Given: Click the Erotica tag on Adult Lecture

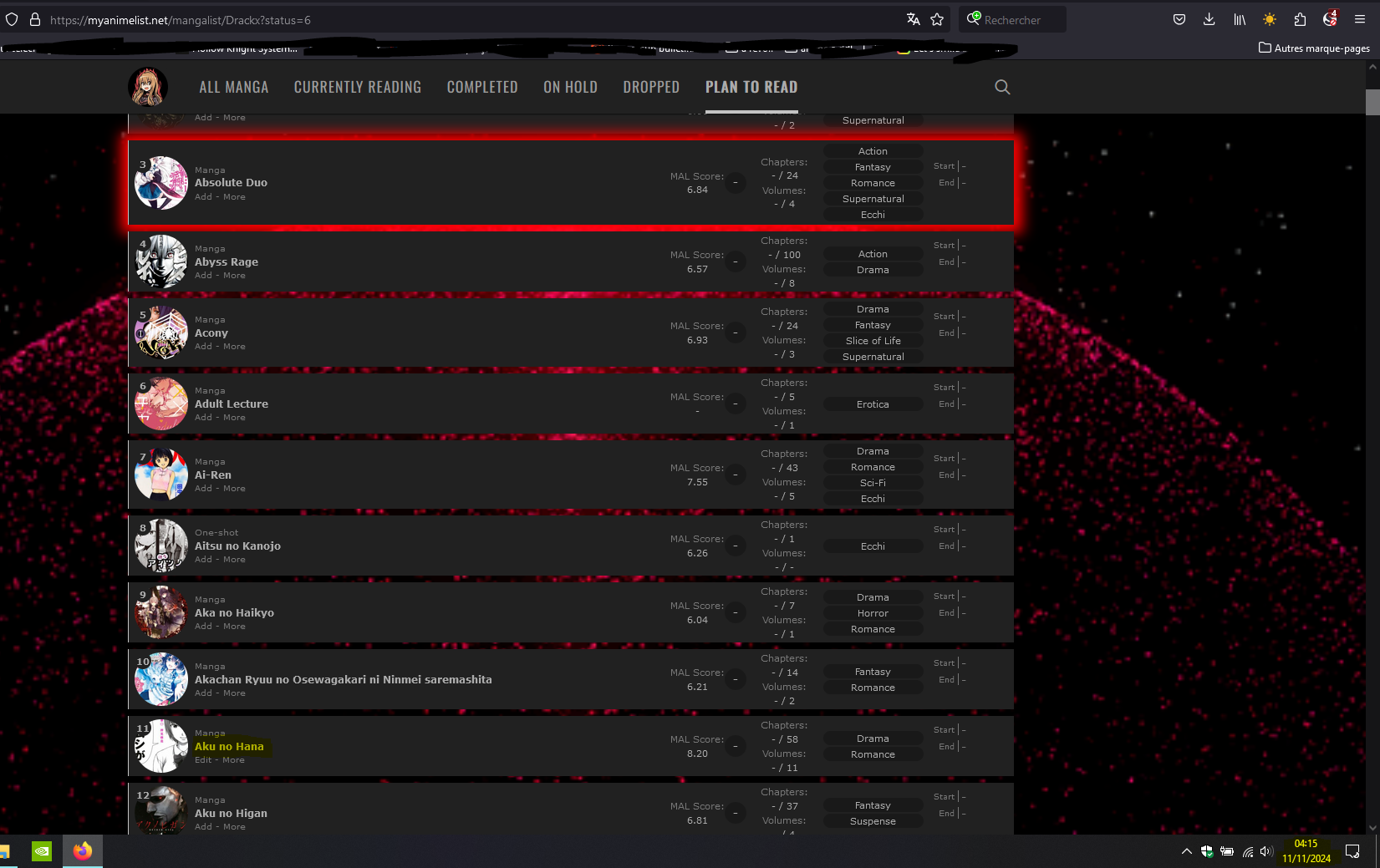Looking at the screenshot, I should pyautogui.click(x=873, y=405).
